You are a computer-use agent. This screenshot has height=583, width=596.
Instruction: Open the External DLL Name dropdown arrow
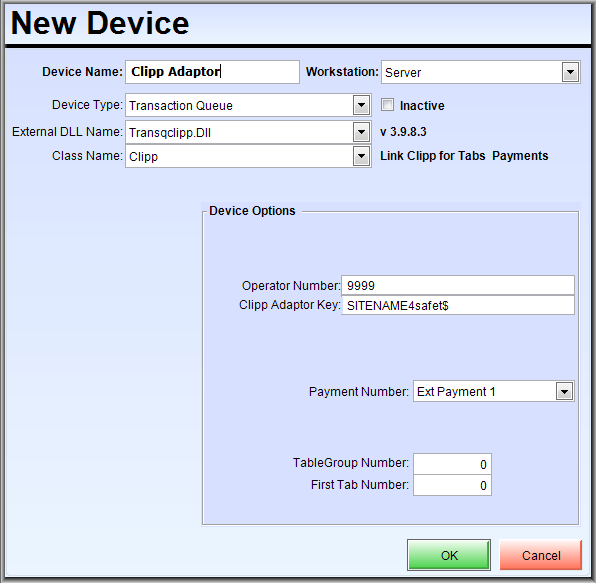(x=361, y=133)
